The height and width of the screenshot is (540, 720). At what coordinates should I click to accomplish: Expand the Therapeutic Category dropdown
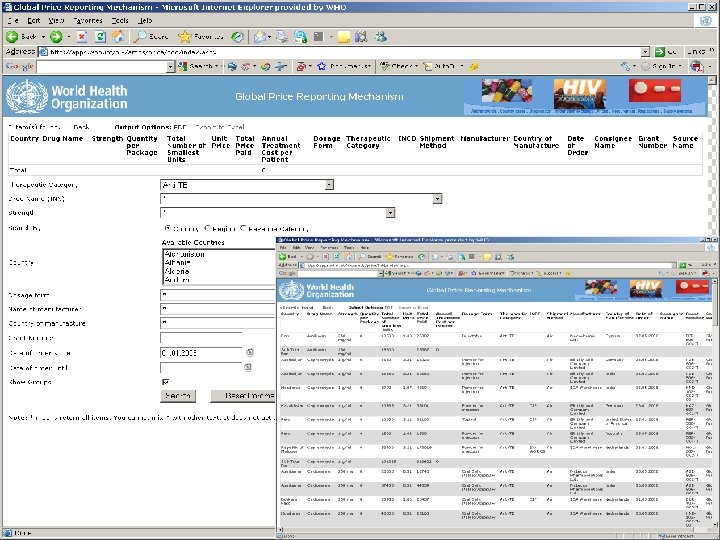point(329,185)
